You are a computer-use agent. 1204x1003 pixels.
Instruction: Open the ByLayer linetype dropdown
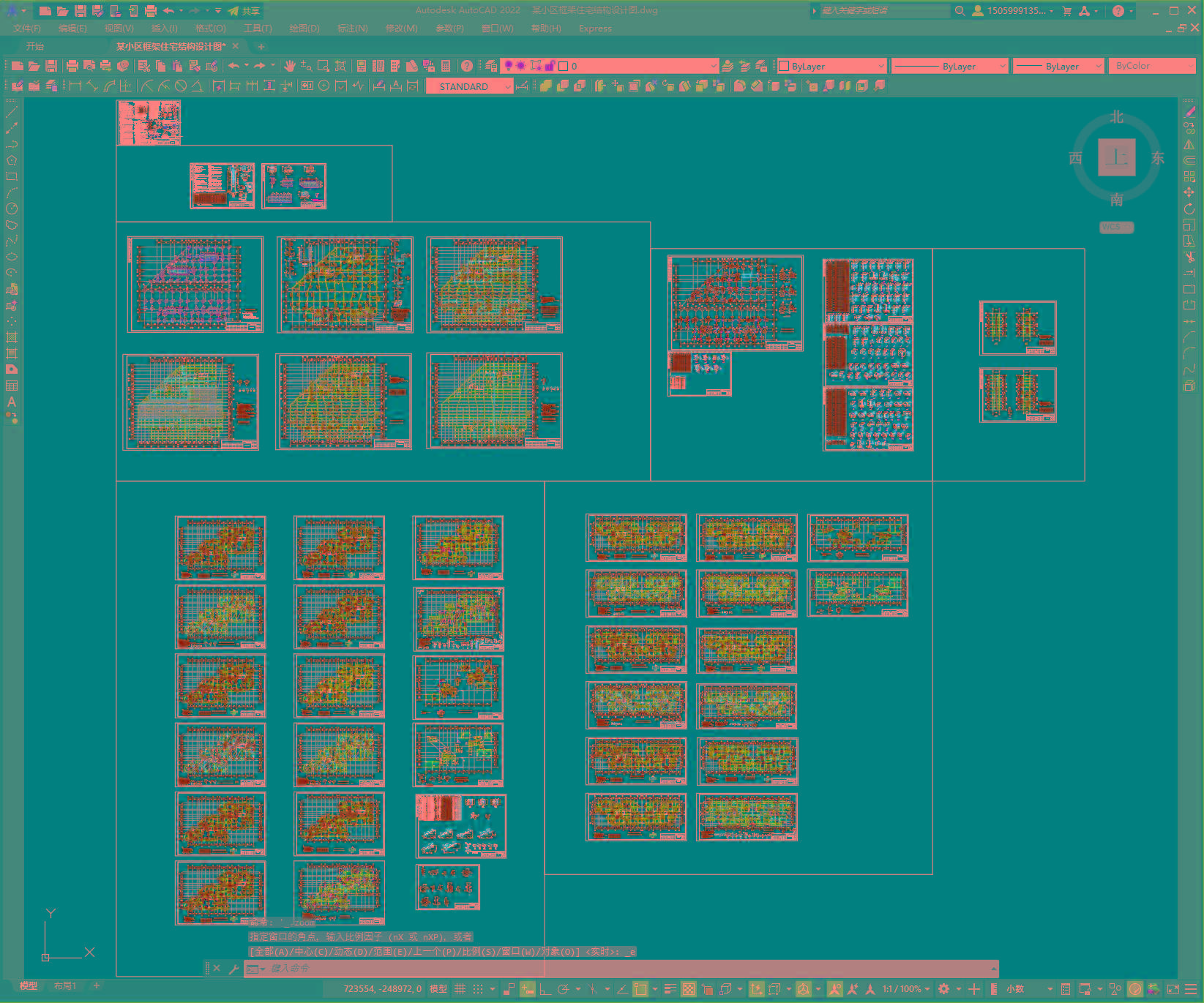click(x=950, y=66)
